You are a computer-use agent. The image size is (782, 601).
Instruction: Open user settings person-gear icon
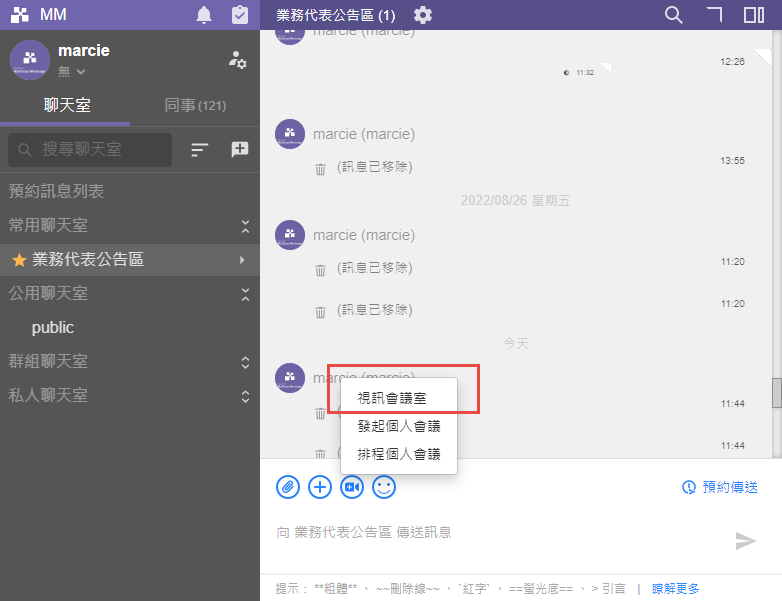238,60
